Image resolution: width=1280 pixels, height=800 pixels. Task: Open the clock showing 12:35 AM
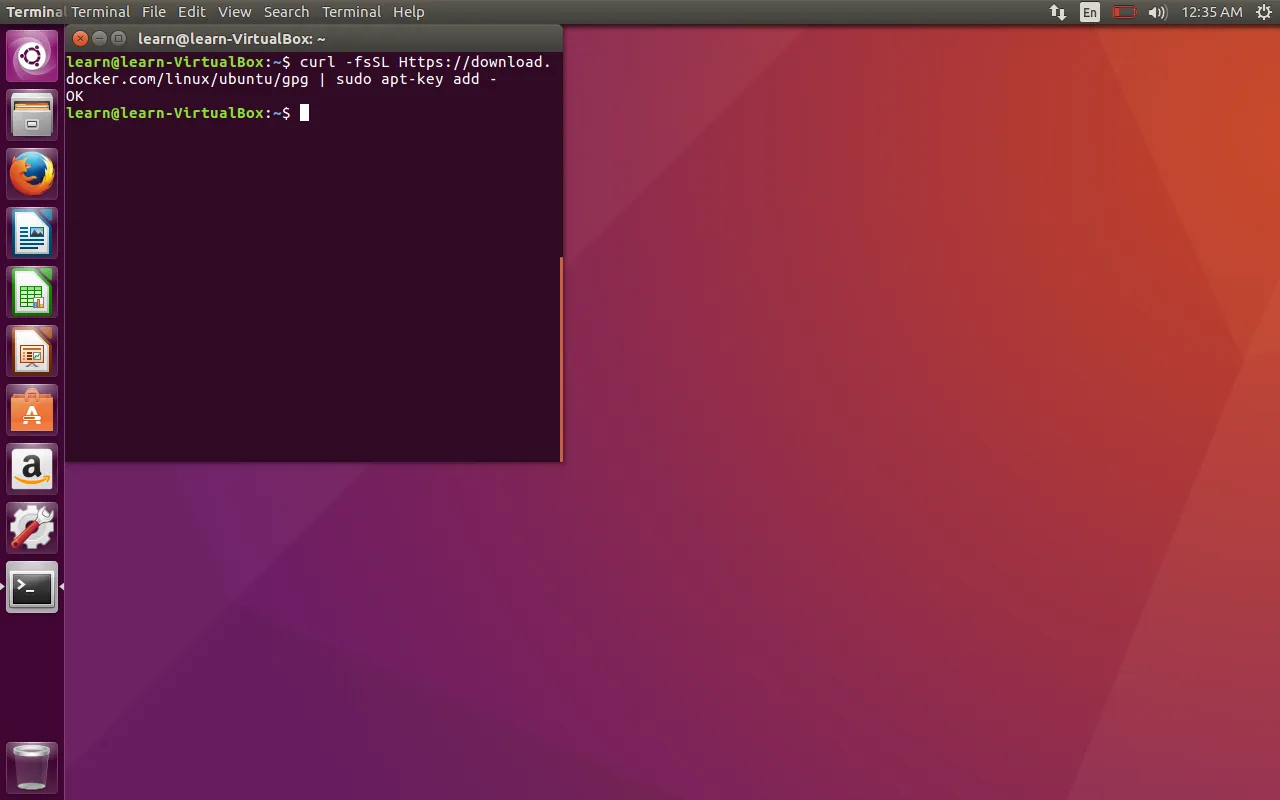1211,12
